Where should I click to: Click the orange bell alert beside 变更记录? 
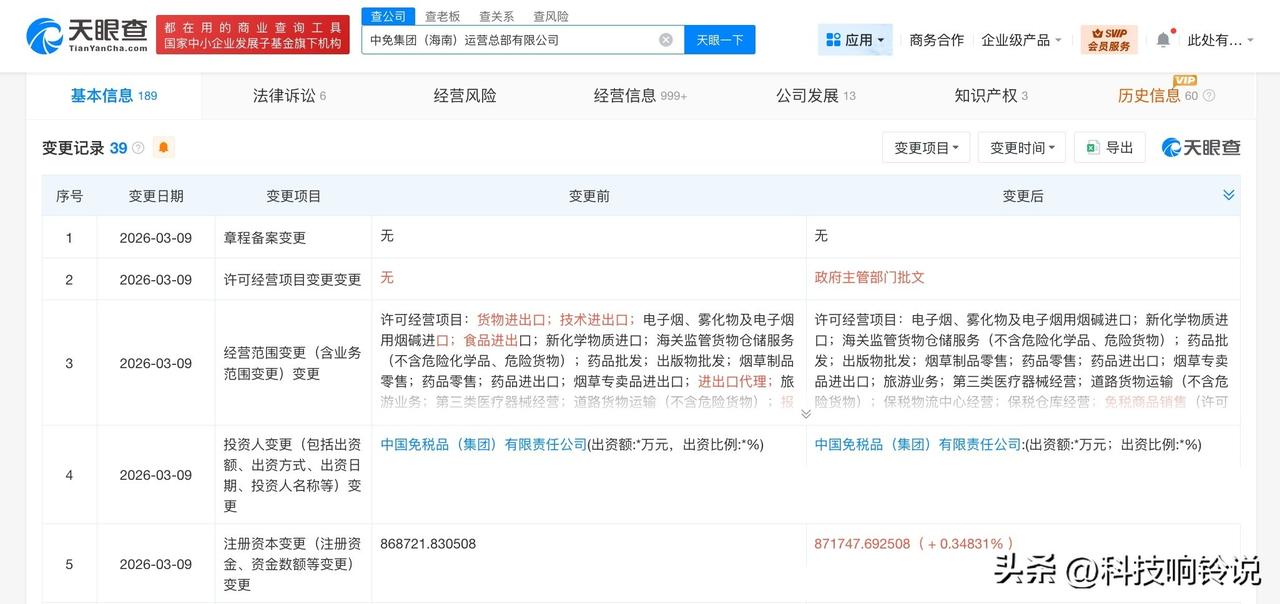tap(164, 148)
